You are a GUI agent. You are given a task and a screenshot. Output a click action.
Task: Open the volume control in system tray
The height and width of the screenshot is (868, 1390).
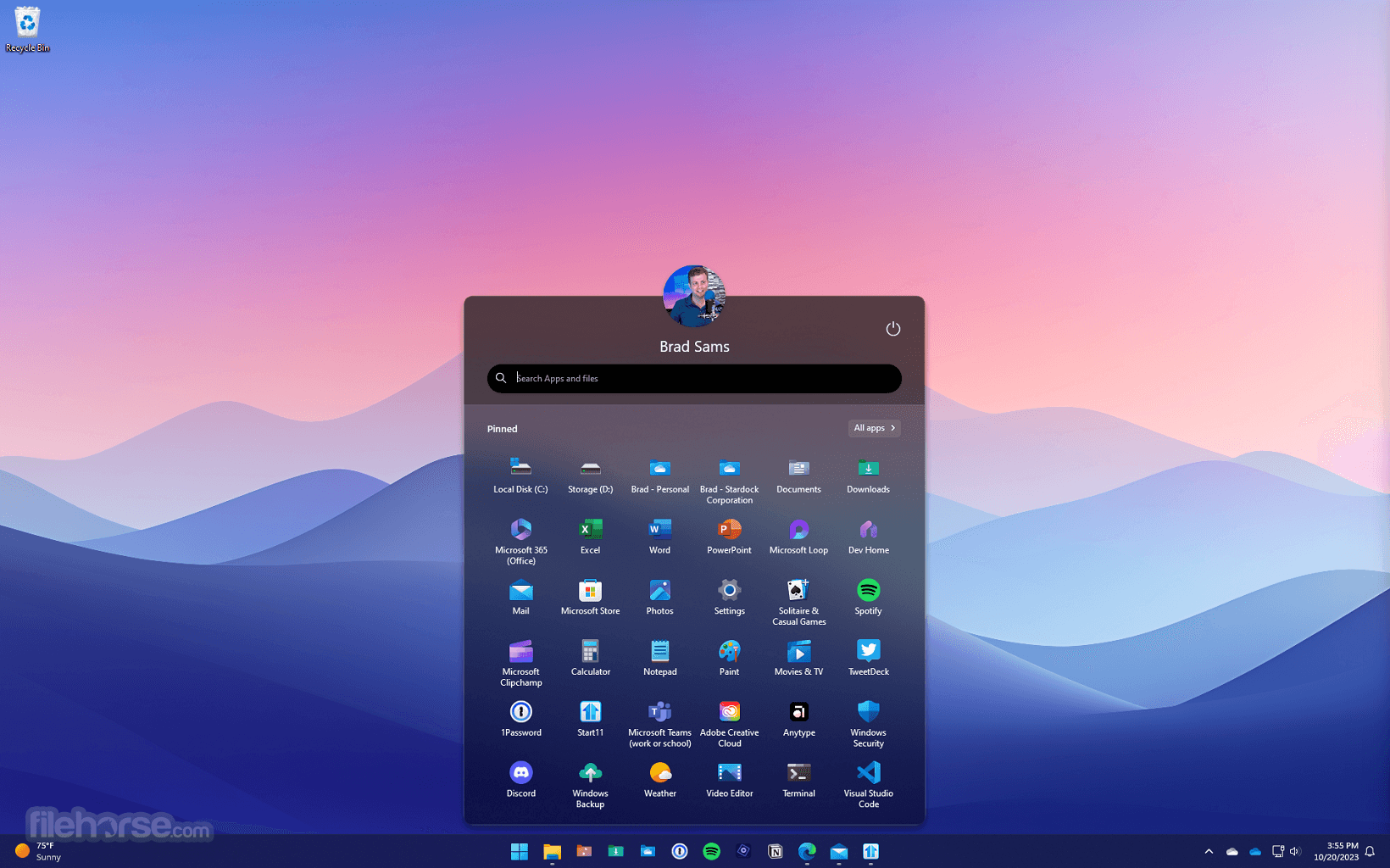[1295, 851]
